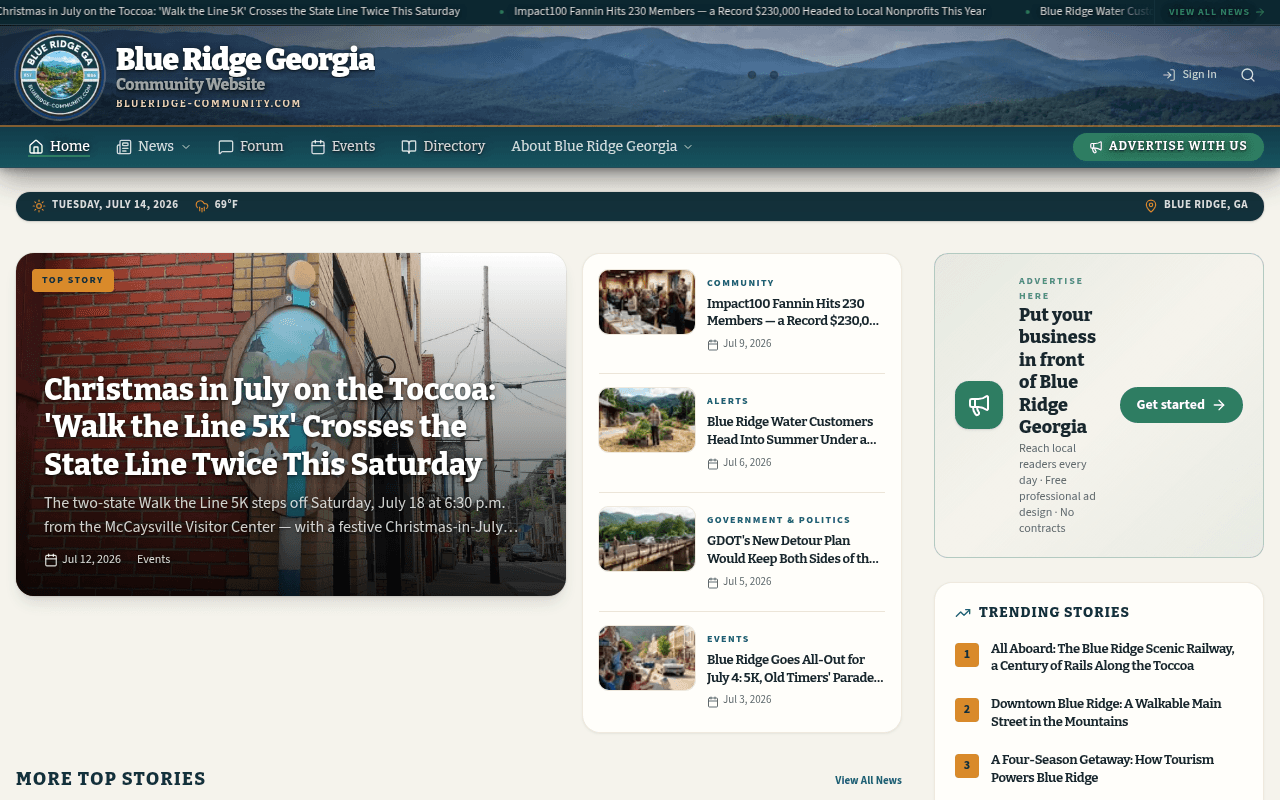Open the Directory nav item

point(443,146)
